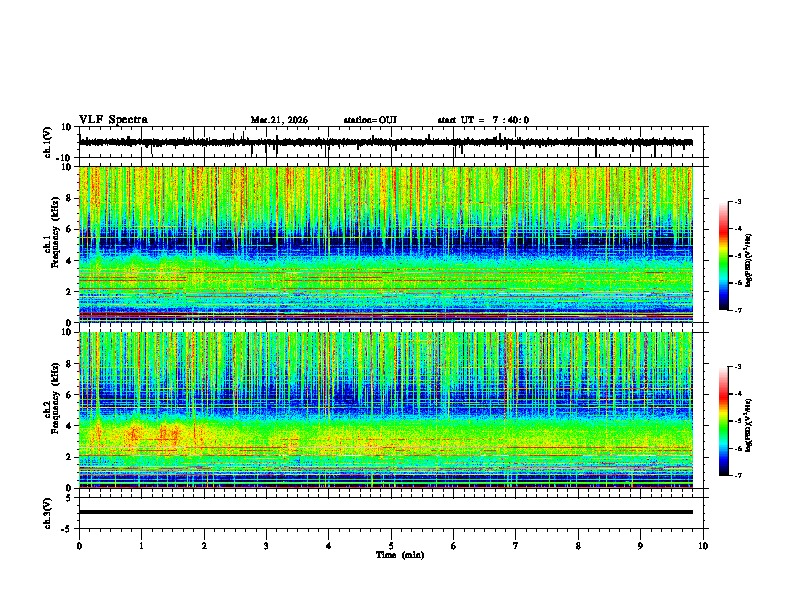
Task: Click inside the ch.1 spectrogram panel
Action: point(386,244)
